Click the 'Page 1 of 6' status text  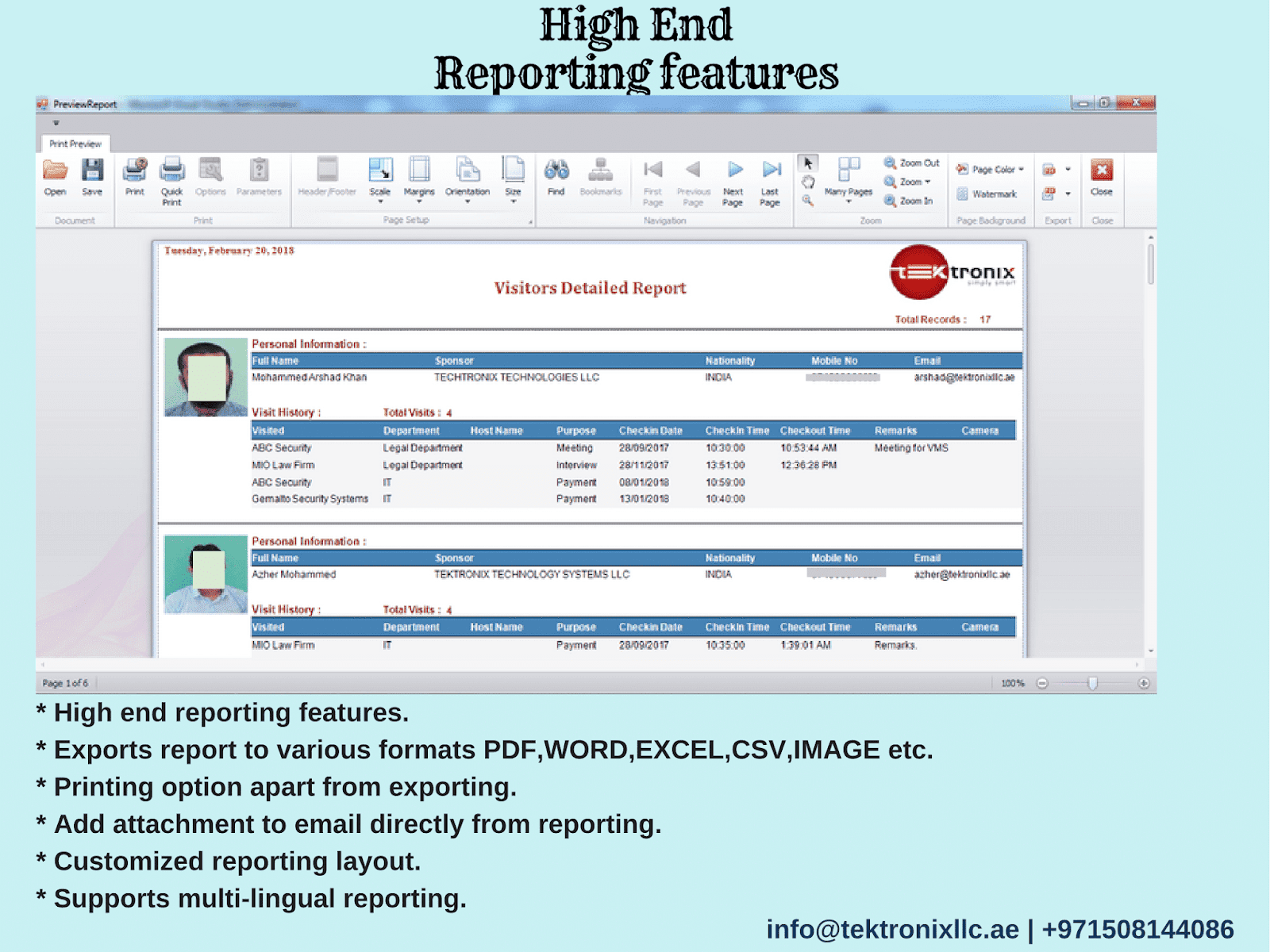coord(65,683)
